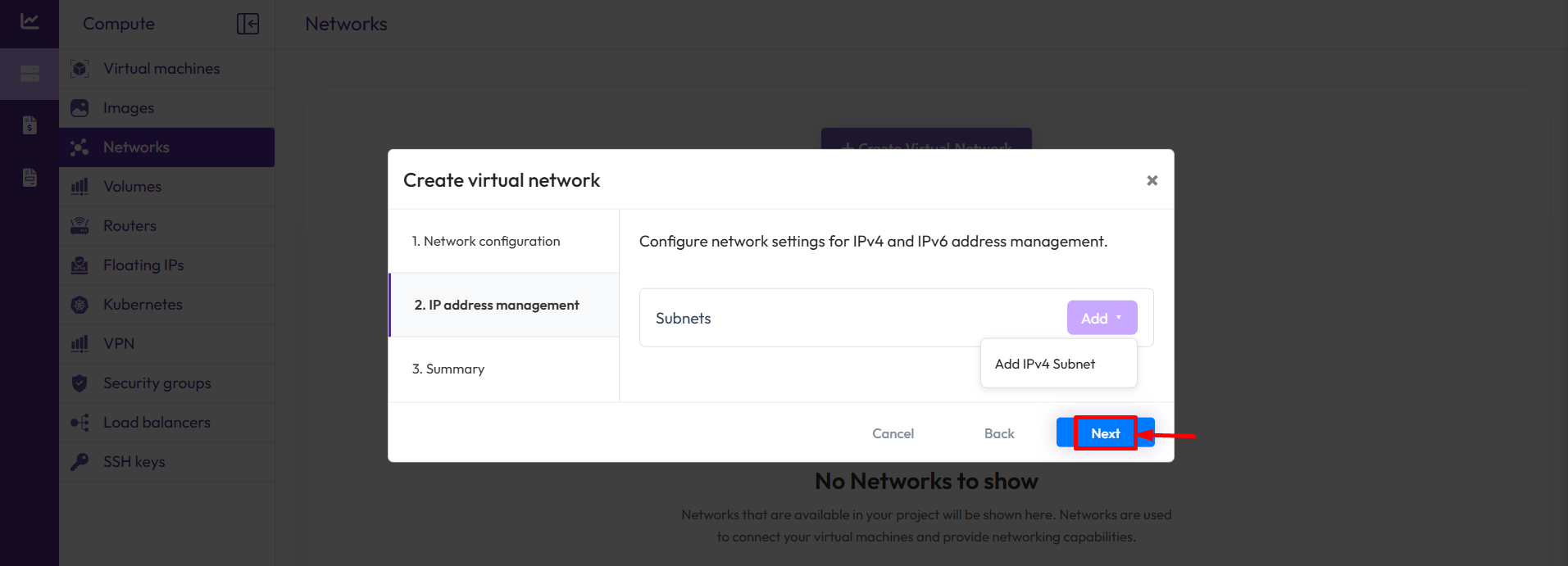
Task: Click the Floating IPs sidebar icon
Action: click(x=80, y=265)
